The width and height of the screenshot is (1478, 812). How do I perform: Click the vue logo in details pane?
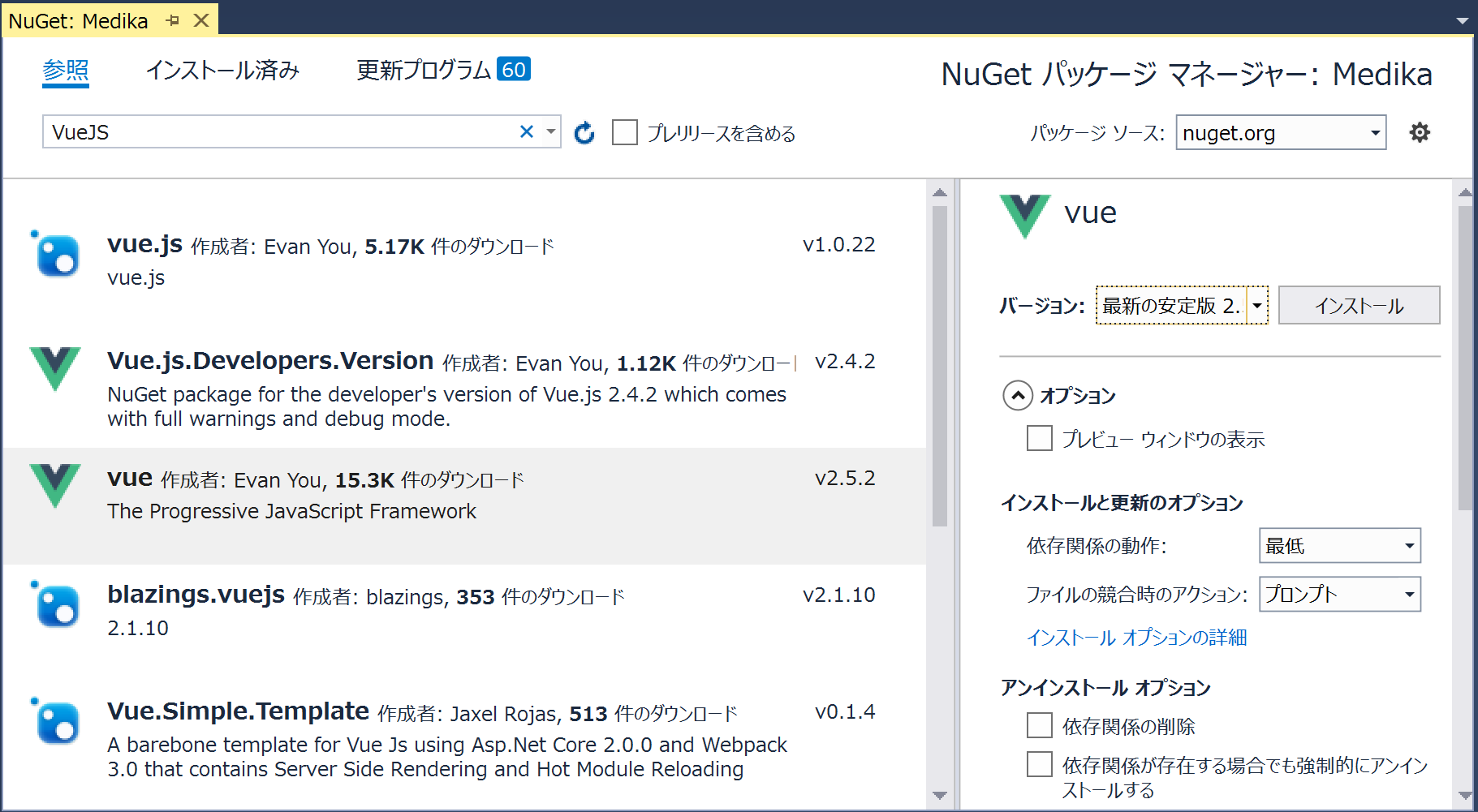point(1025,217)
